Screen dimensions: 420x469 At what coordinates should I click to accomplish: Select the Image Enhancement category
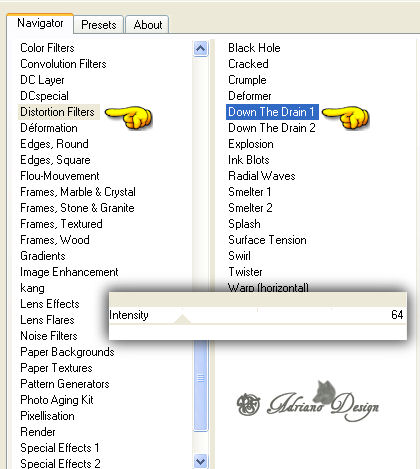(x=69, y=272)
